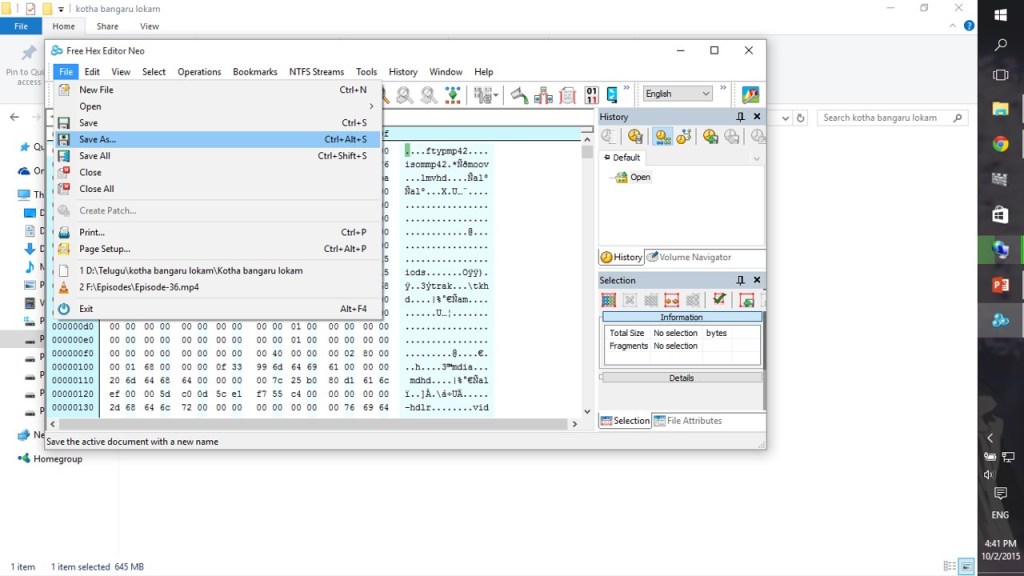Switch to the History bottom tab
Image resolution: width=1024 pixels, height=576 pixels.
621,257
